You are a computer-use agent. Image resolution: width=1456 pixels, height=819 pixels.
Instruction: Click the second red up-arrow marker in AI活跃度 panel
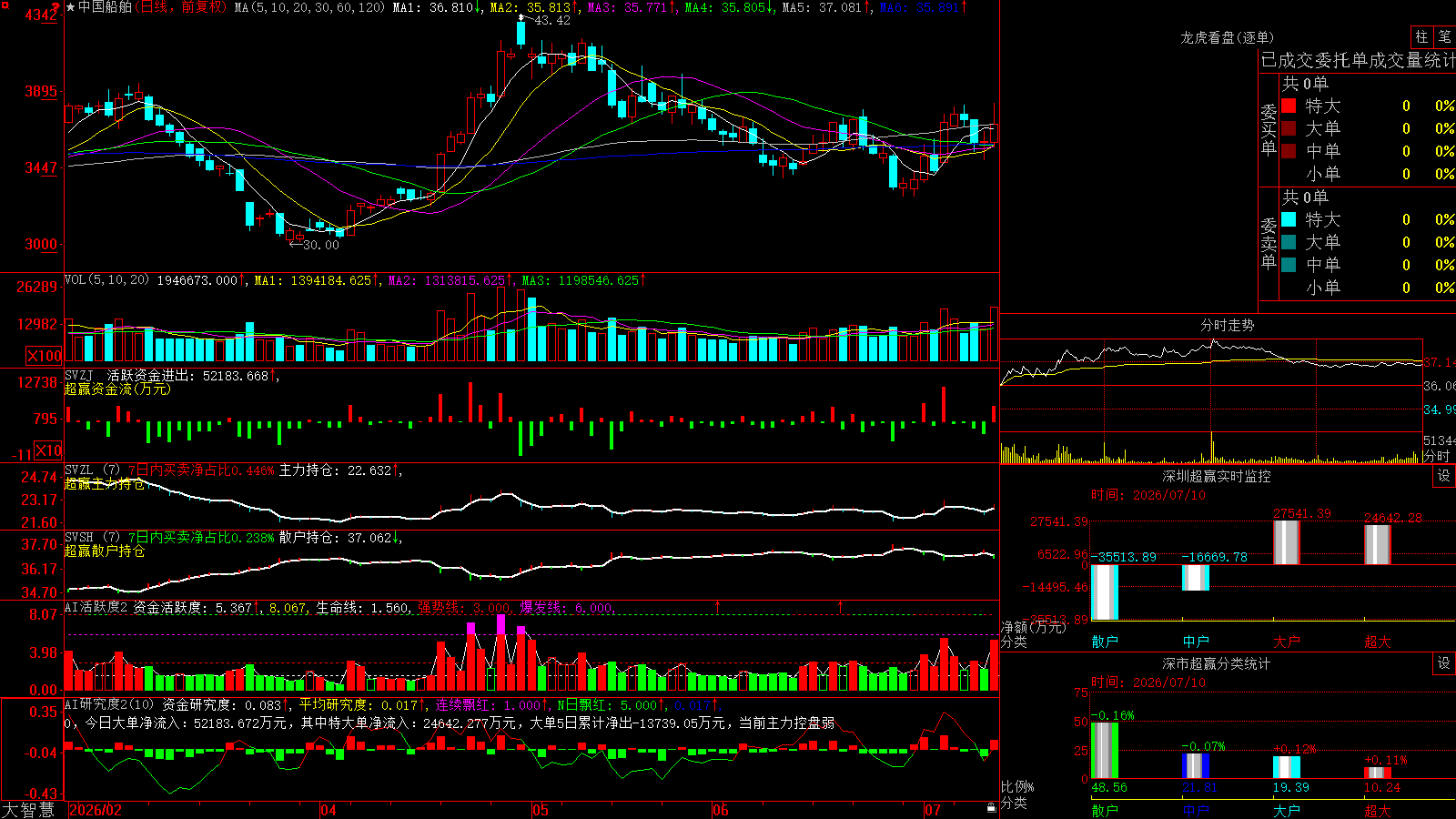(x=840, y=606)
